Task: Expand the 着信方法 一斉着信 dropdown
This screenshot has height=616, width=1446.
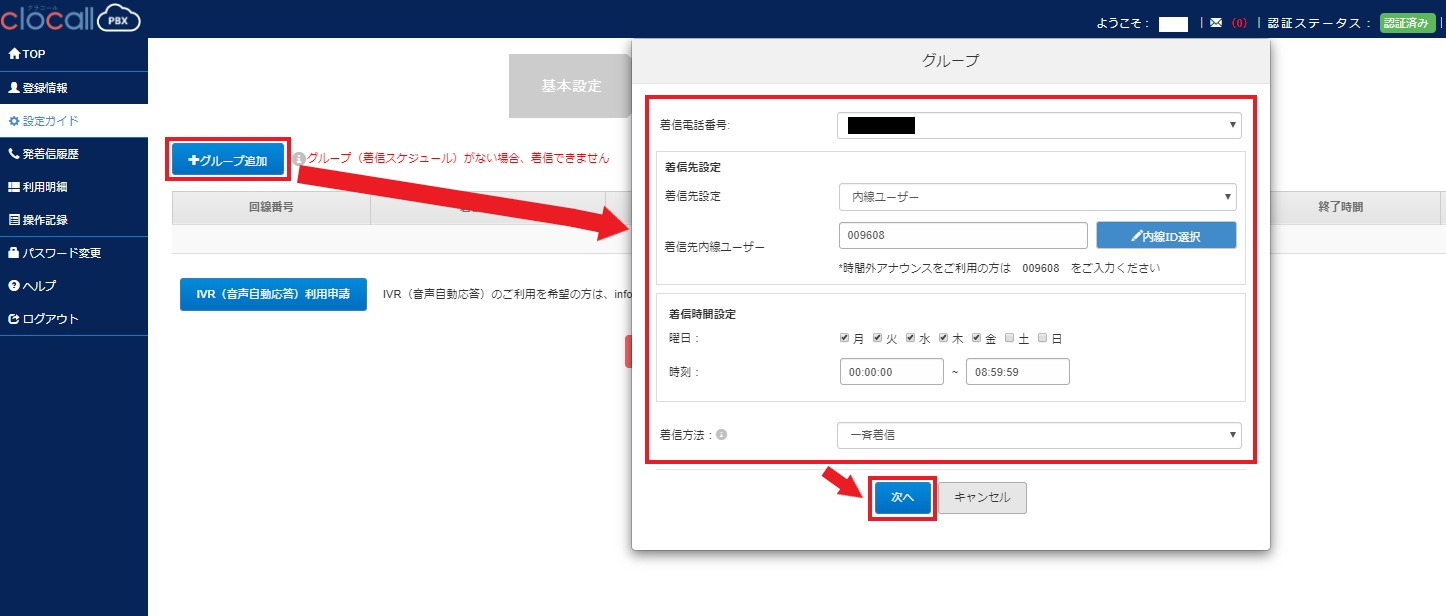Action: click(x=1038, y=435)
